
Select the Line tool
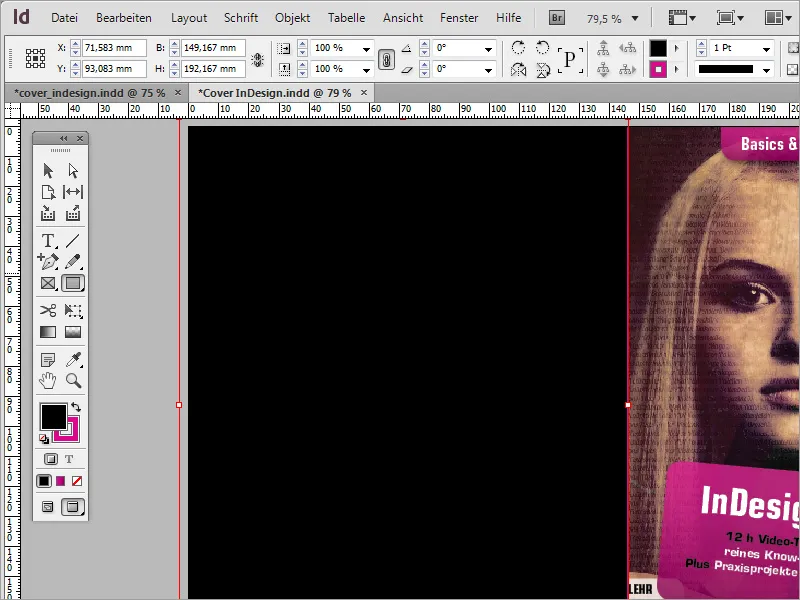pos(73,240)
